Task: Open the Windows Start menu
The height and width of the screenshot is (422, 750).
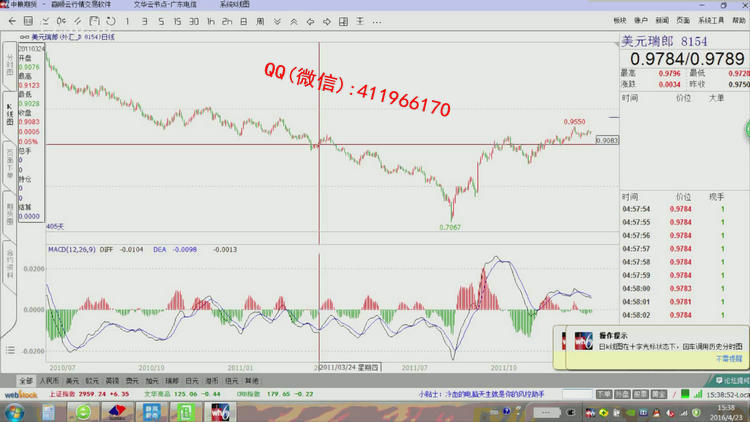Action: pyautogui.click(x=14, y=411)
